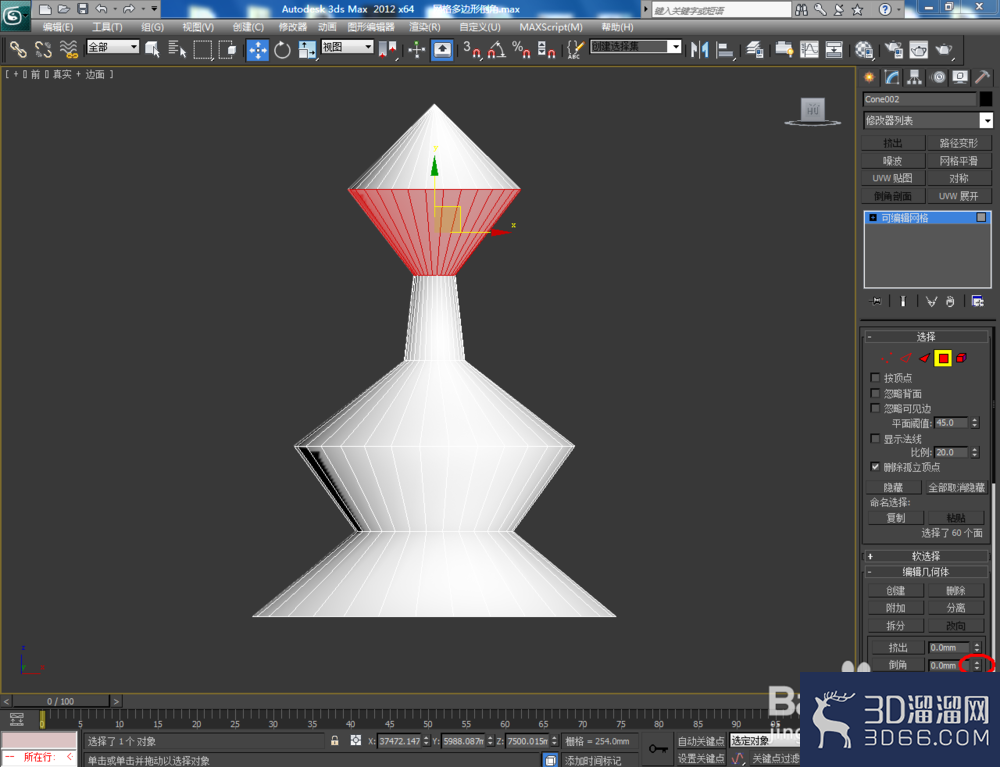Activate the Select Object arrow tool
The image size is (1000, 767).
tap(152, 49)
